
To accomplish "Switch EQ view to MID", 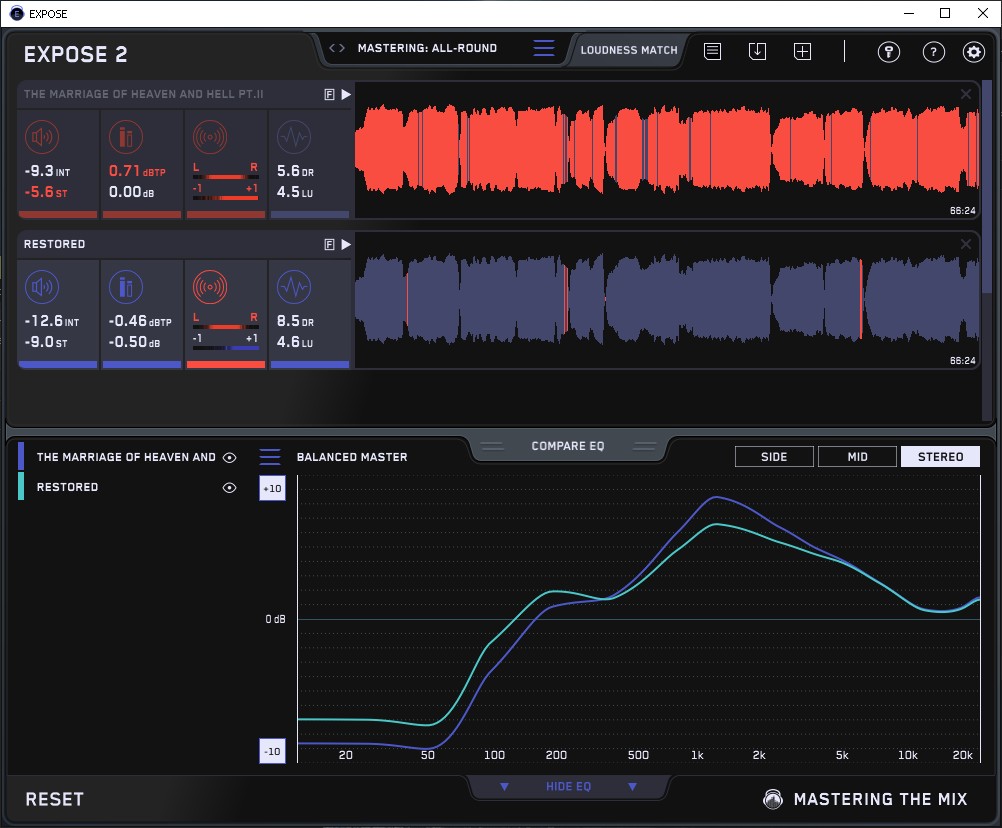I will (x=857, y=457).
